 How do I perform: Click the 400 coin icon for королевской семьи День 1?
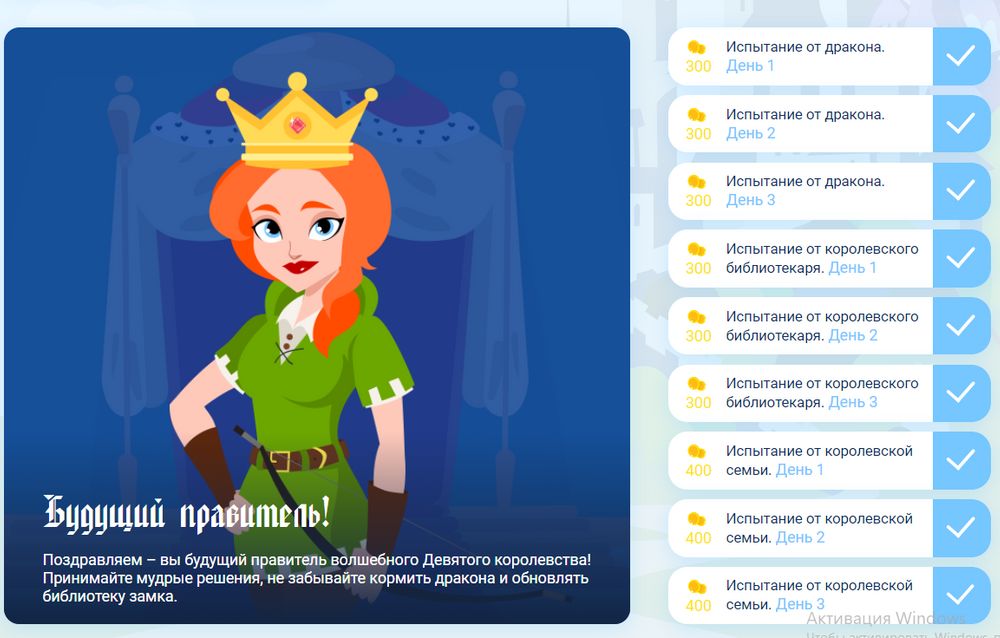(x=697, y=452)
